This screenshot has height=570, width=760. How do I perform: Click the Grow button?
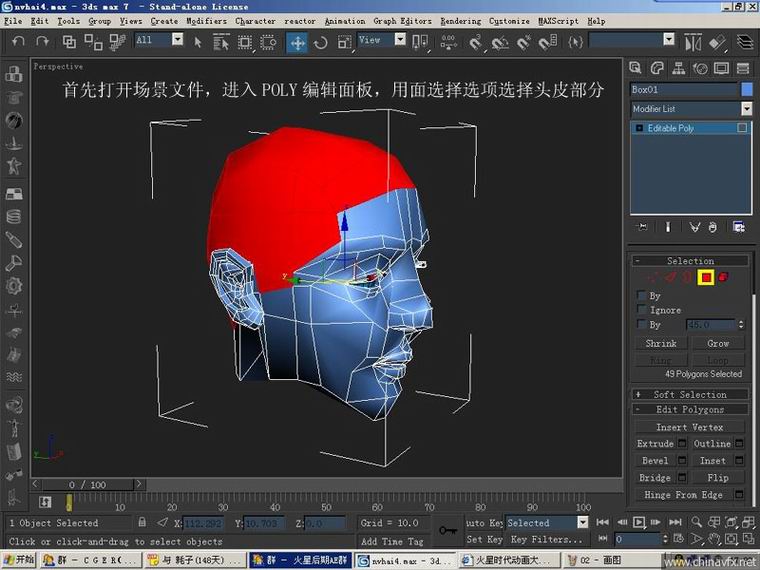click(718, 343)
